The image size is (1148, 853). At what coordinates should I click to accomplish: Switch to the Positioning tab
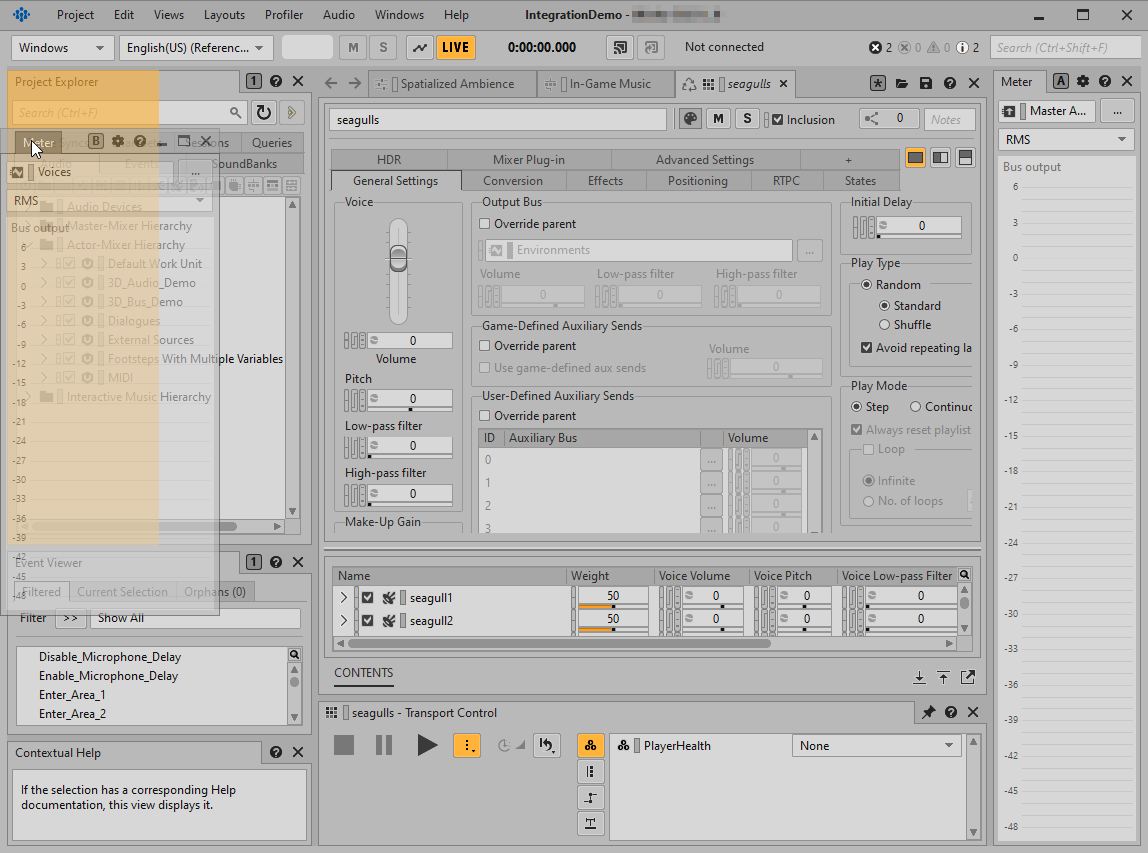[x=697, y=181]
